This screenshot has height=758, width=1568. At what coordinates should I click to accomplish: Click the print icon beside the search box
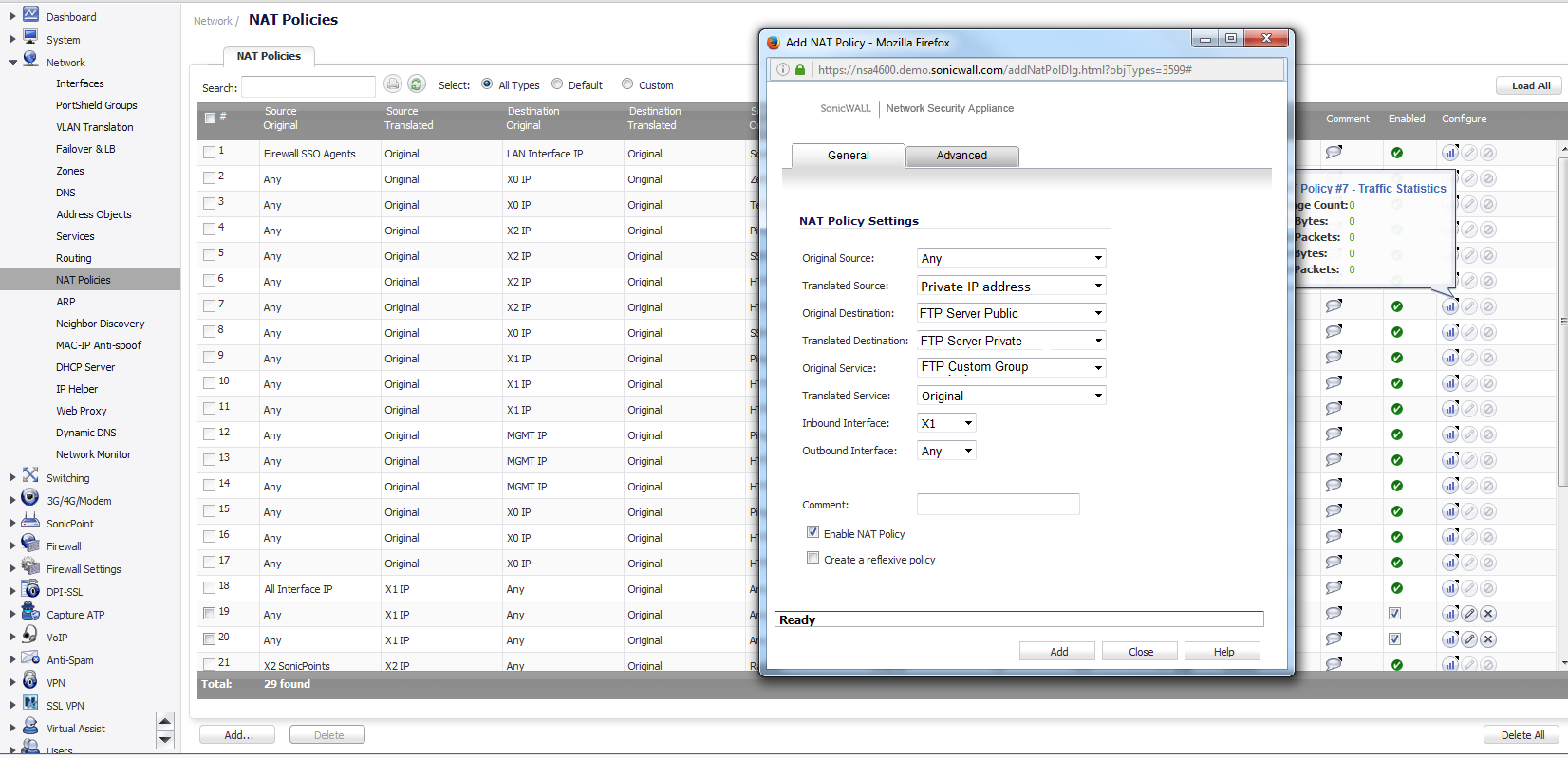tap(393, 84)
